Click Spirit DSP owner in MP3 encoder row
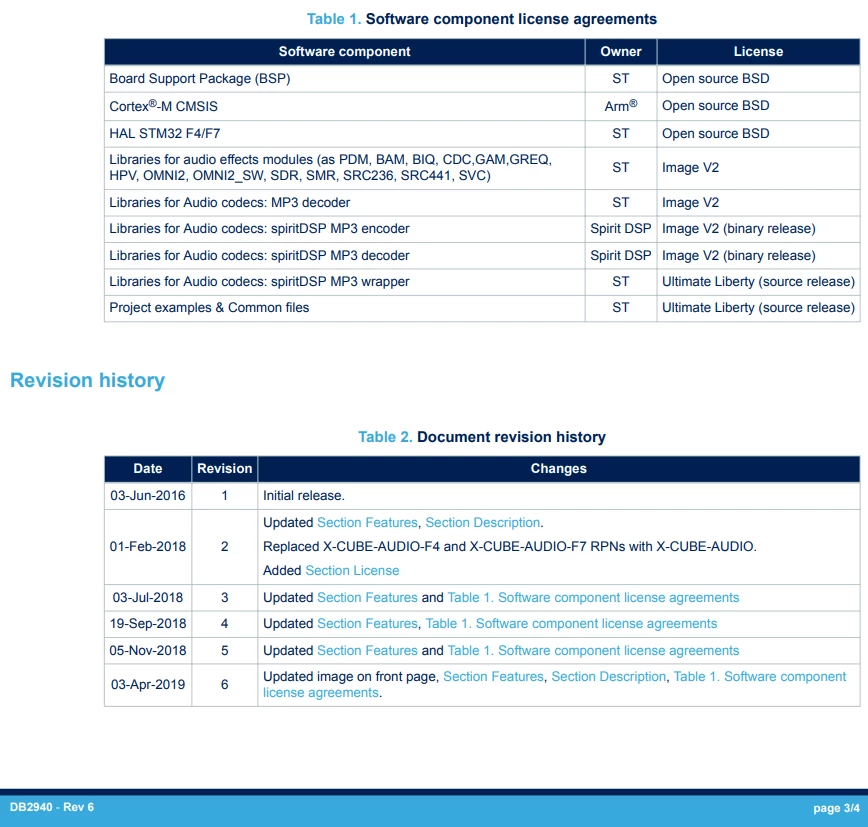 pyautogui.click(x=621, y=229)
